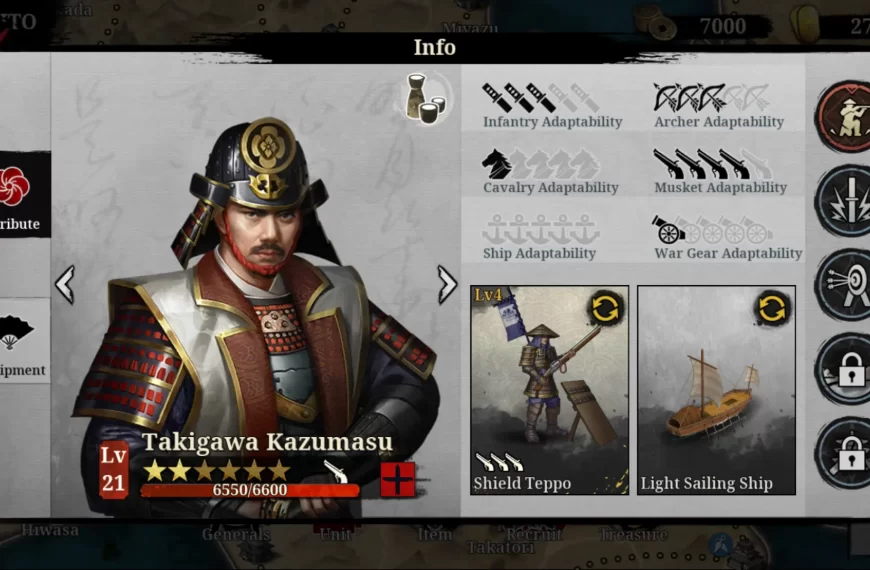Swap the Shield Teppo unit

605,308
